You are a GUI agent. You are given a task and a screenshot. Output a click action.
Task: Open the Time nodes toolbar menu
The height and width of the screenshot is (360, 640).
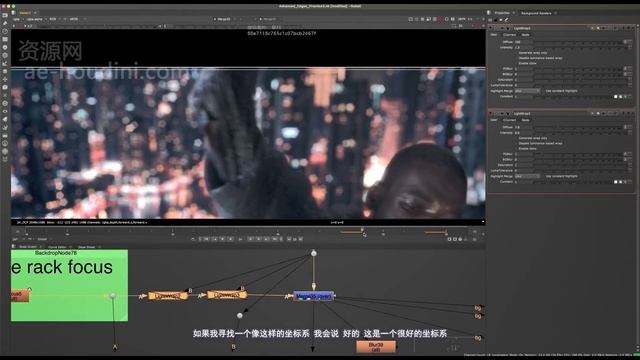(x=5, y=31)
